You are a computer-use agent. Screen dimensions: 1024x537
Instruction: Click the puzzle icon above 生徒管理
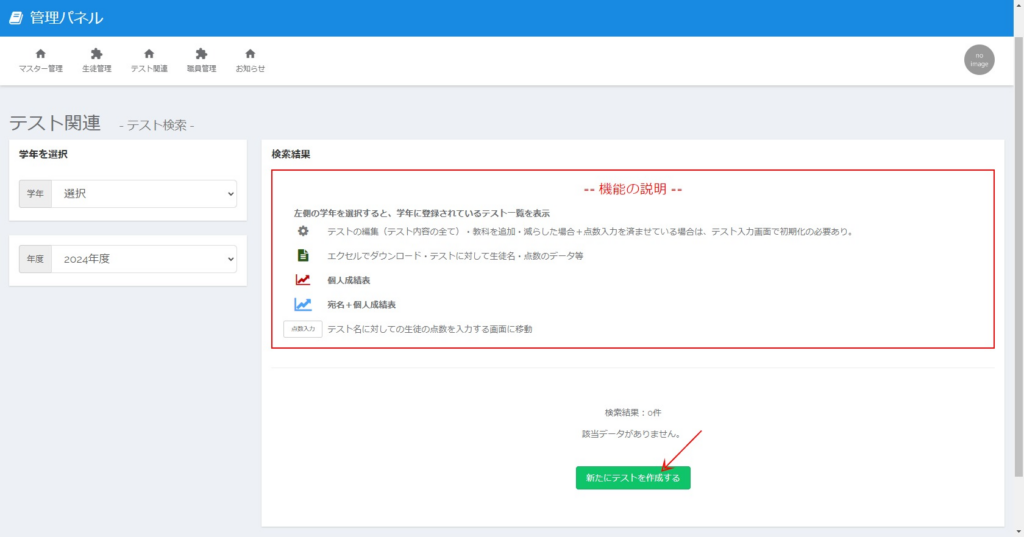click(97, 54)
